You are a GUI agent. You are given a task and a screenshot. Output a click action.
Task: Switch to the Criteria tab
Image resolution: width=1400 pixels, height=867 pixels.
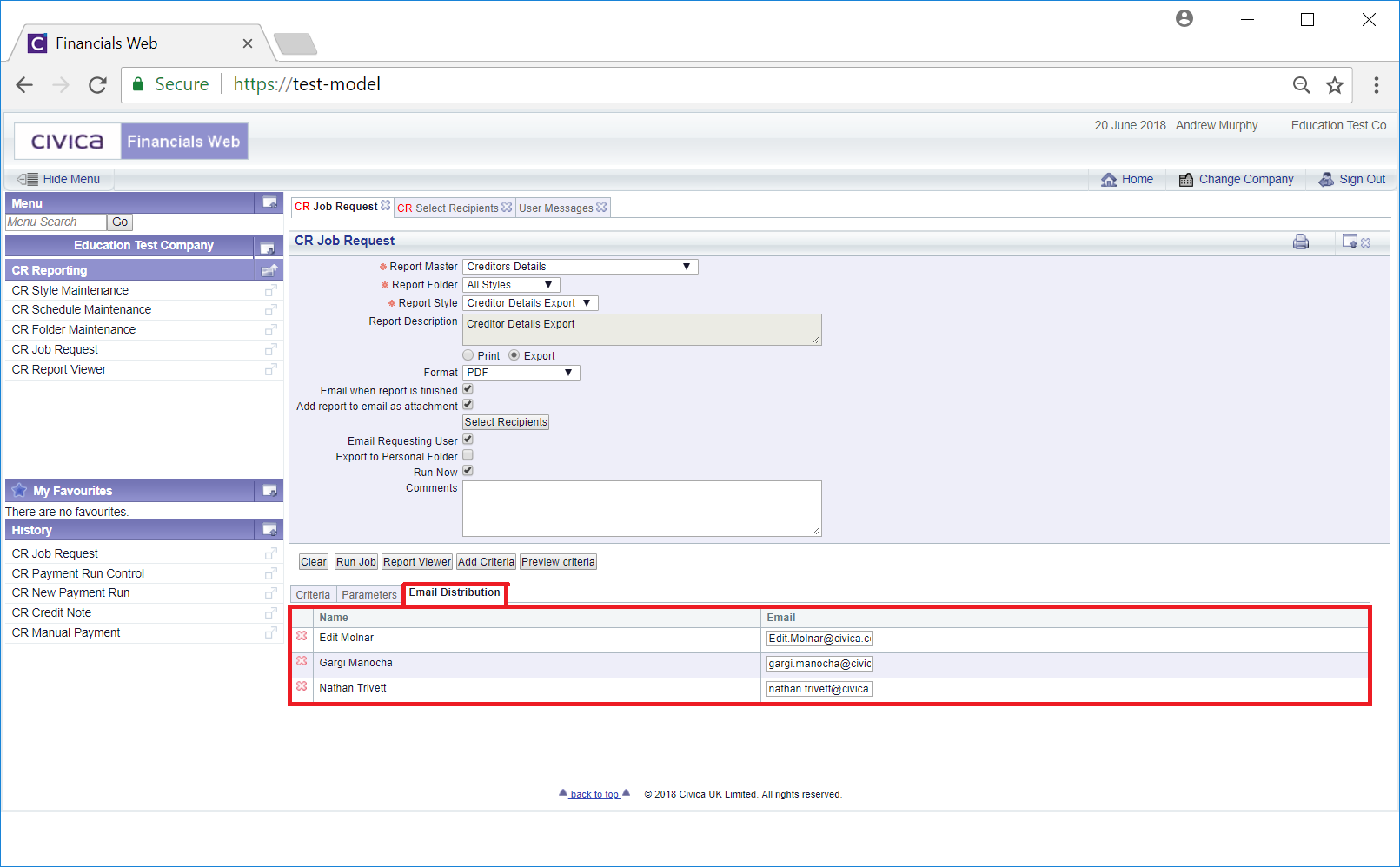[313, 595]
